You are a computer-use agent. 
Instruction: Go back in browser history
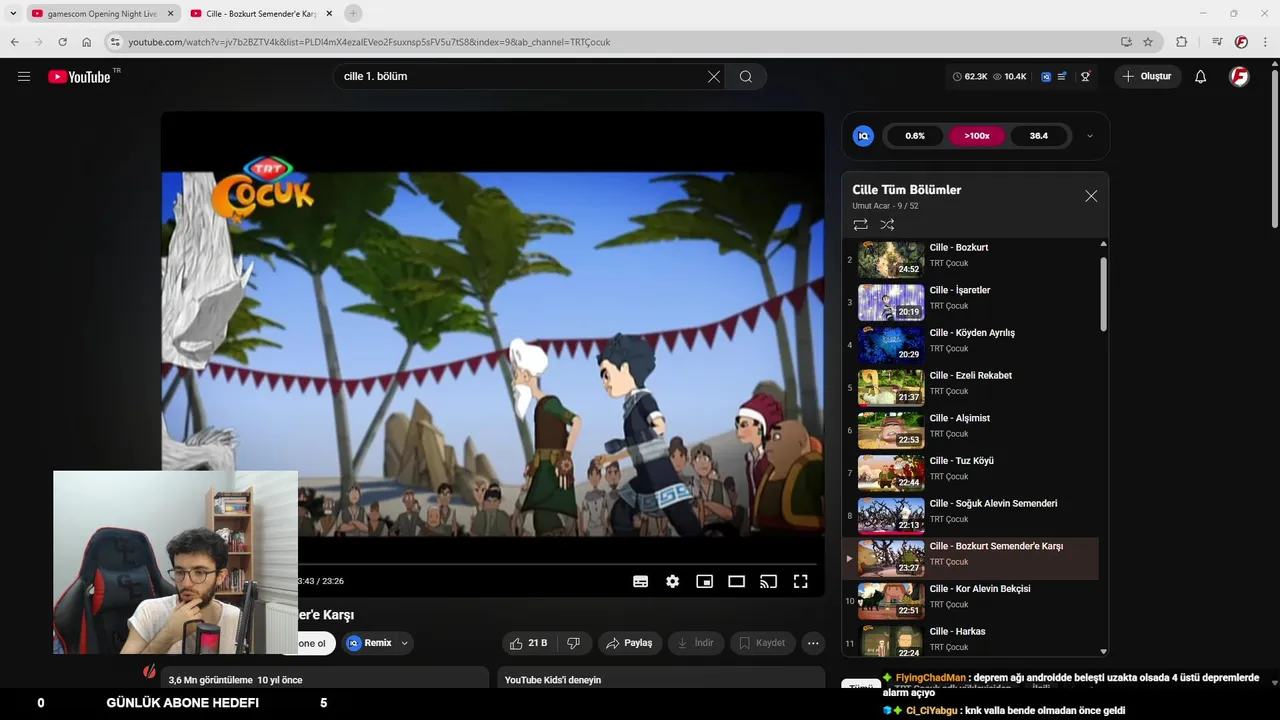[x=14, y=42]
